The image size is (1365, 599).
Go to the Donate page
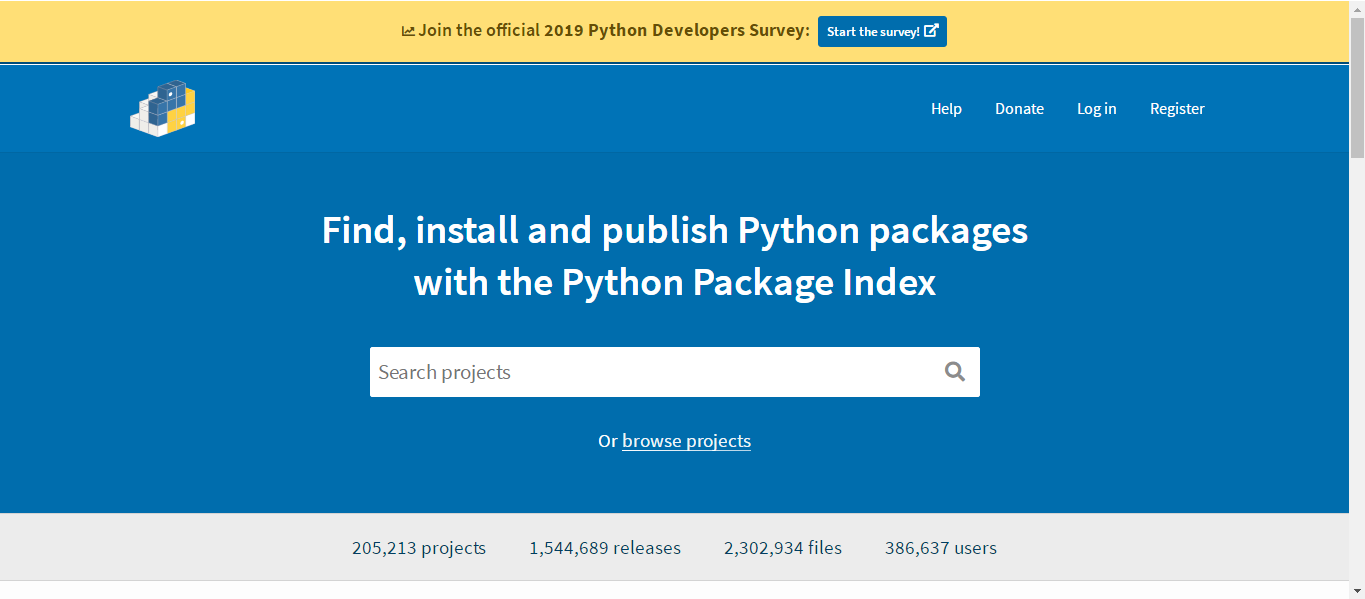click(1019, 109)
